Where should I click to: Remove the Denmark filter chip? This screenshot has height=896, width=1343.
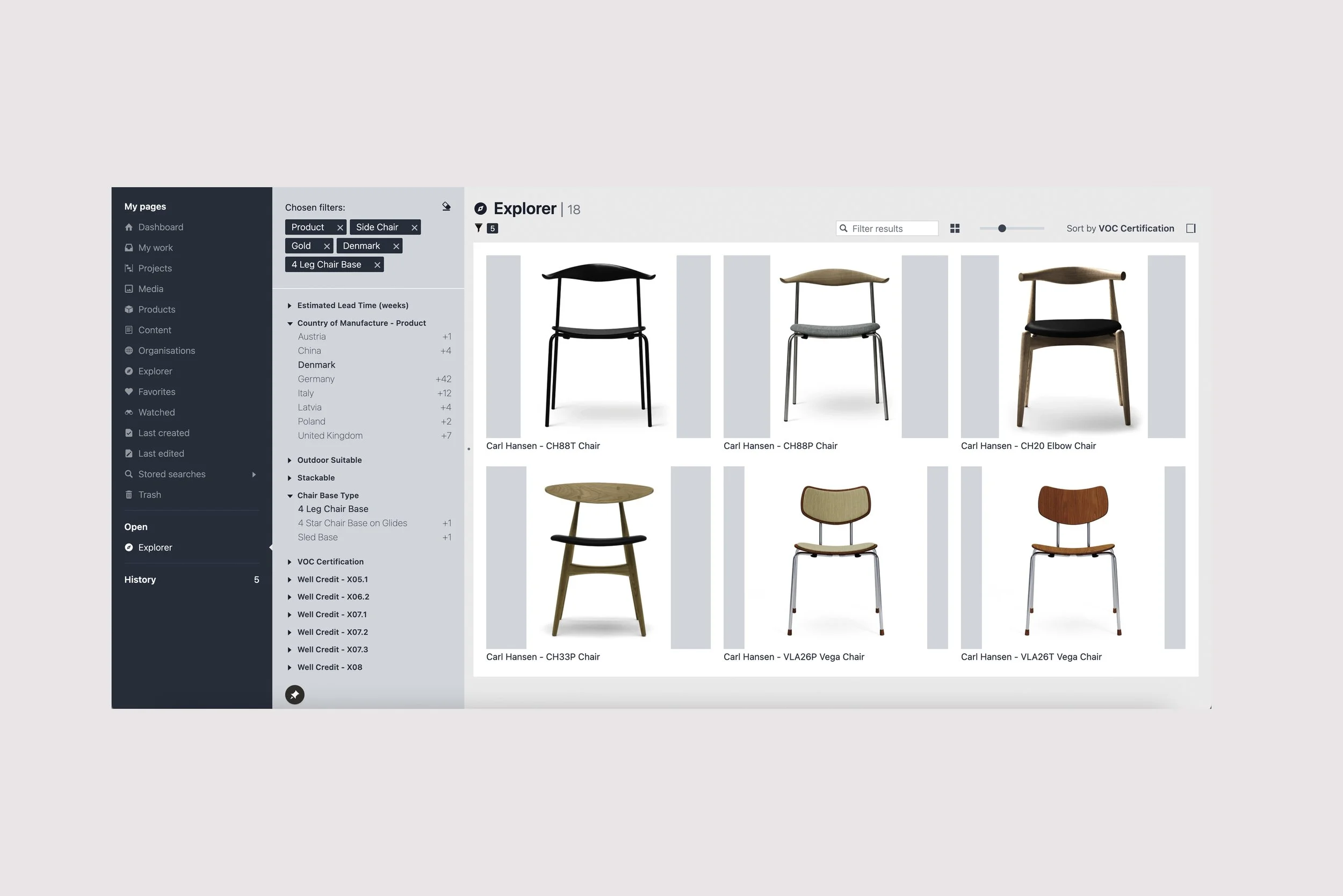pos(396,246)
